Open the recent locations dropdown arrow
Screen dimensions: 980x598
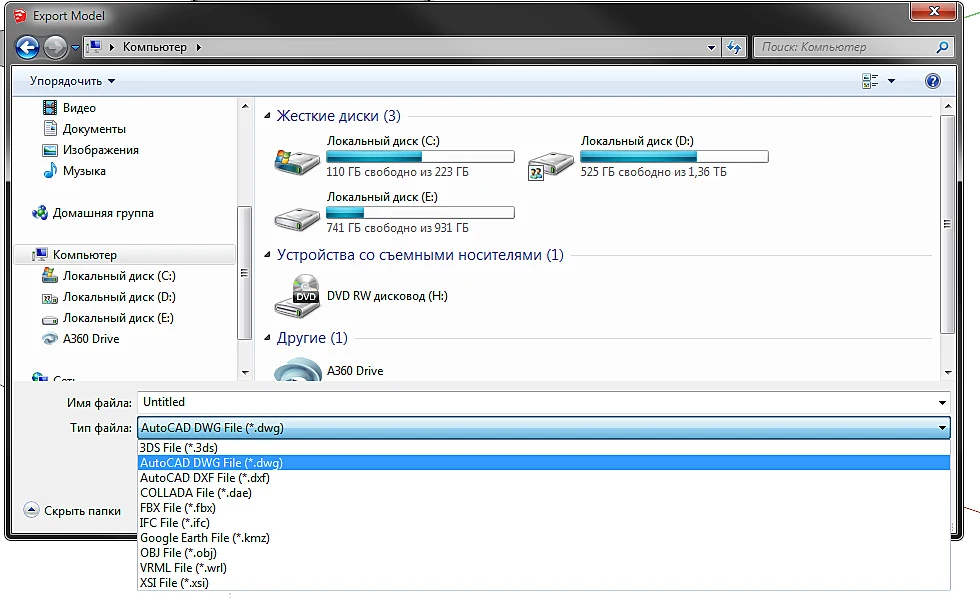click(x=75, y=47)
